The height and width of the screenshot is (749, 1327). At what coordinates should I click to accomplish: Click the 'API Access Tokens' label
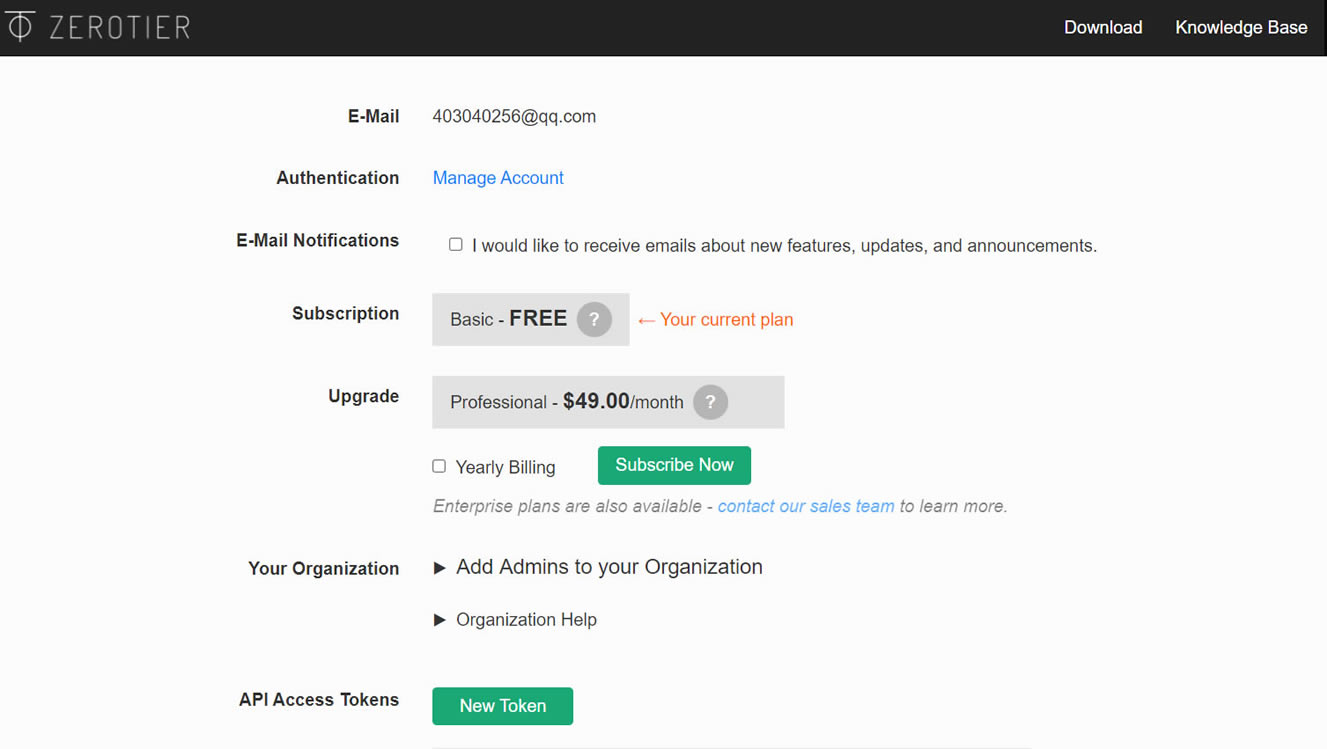(319, 700)
